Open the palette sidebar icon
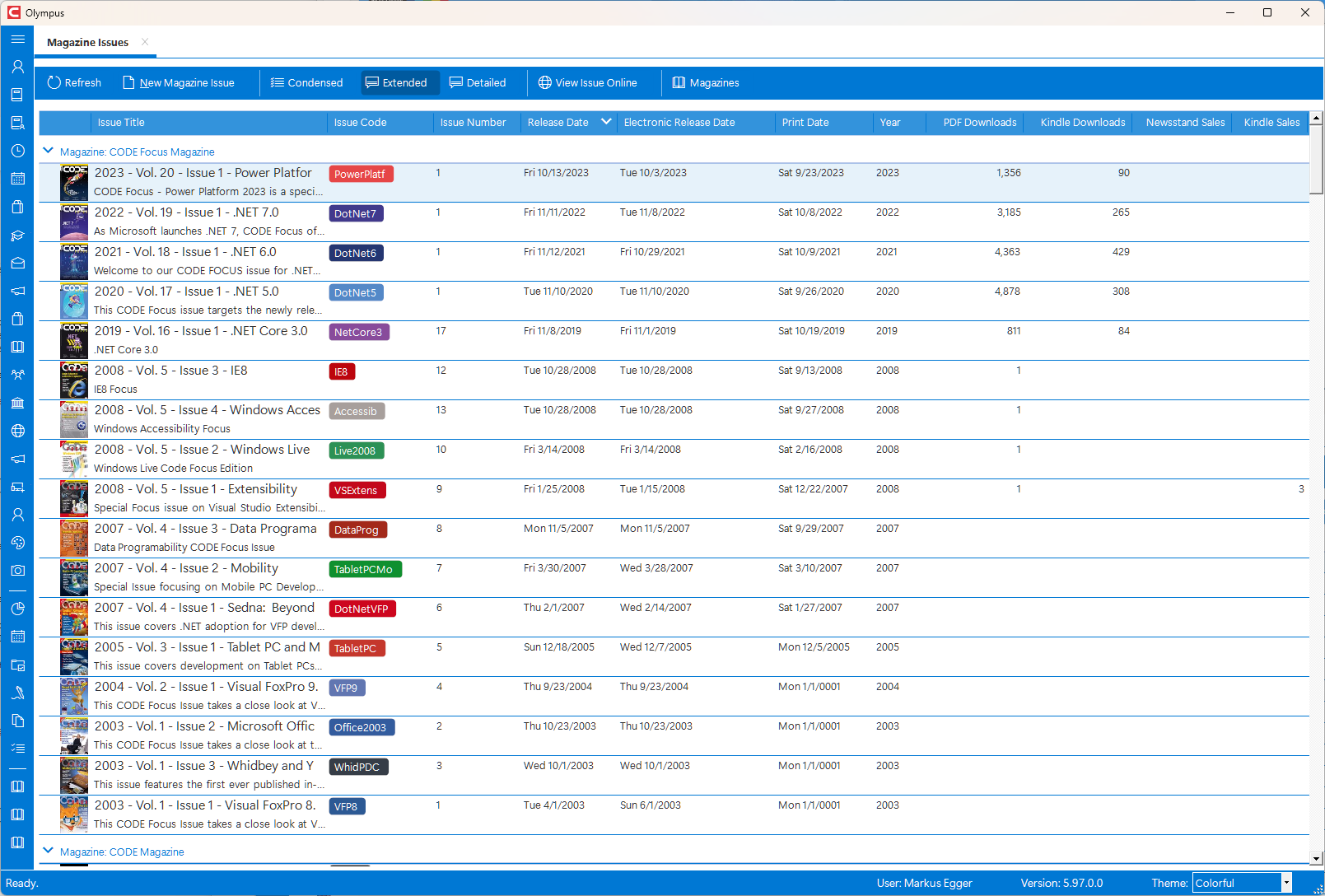This screenshot has height=896, width=1325. point(17,543)
